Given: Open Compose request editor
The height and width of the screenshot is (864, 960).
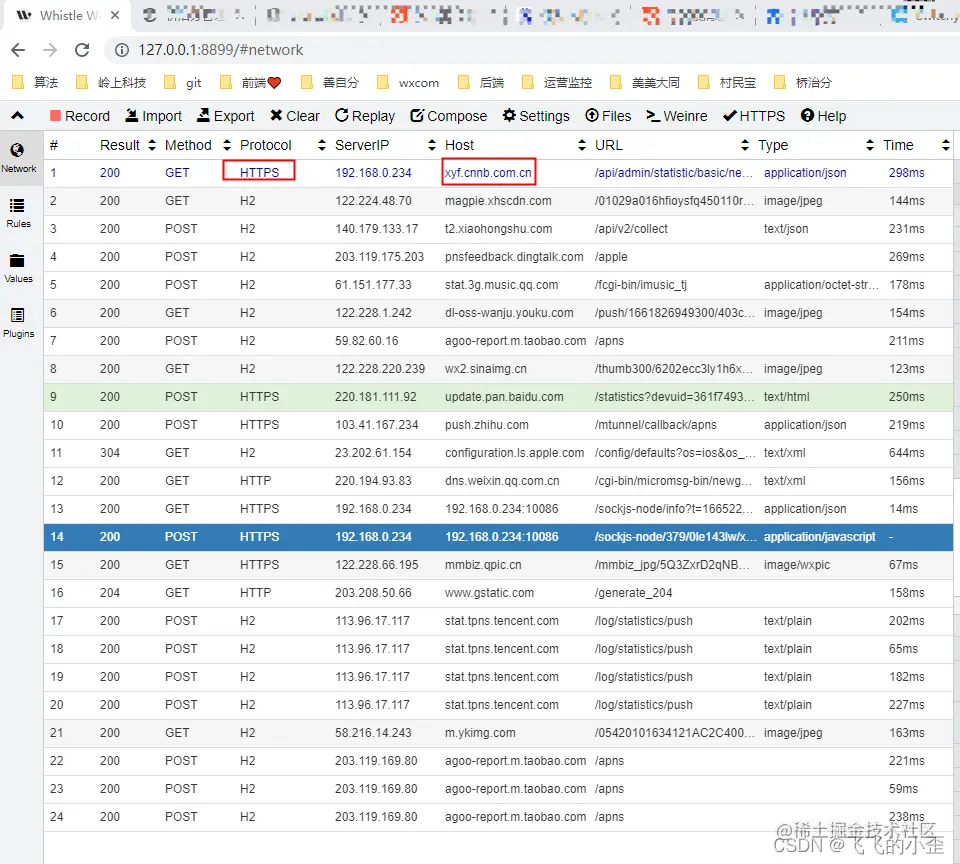Looking at the screenshot, I should tap(448, 116).
